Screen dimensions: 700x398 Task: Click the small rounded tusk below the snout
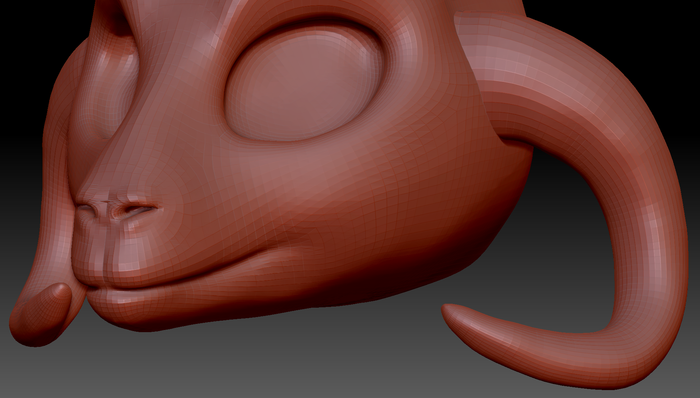click(x=41, y=315)
